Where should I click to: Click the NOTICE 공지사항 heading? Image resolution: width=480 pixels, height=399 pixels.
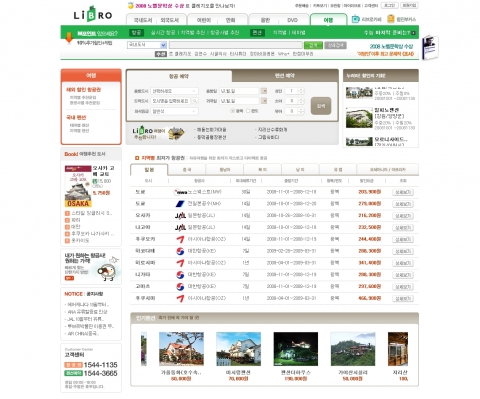(84, 294)
